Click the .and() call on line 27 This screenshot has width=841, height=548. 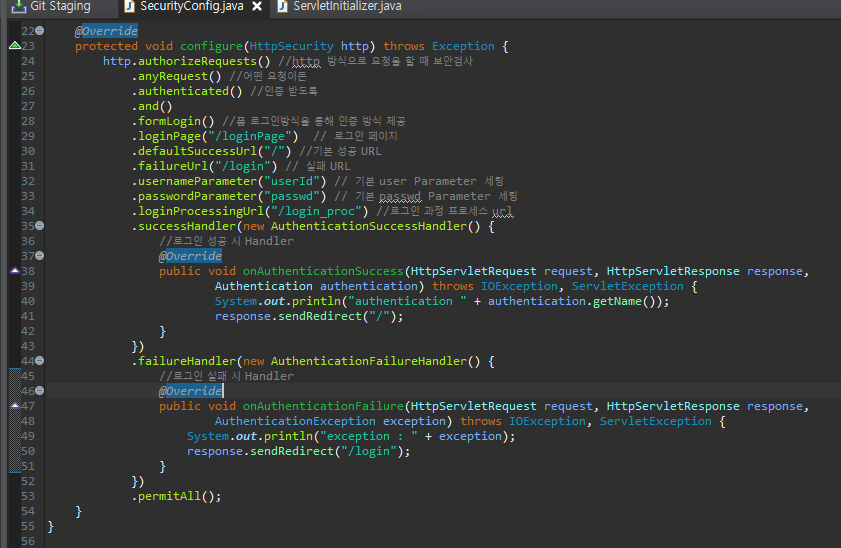152,107
